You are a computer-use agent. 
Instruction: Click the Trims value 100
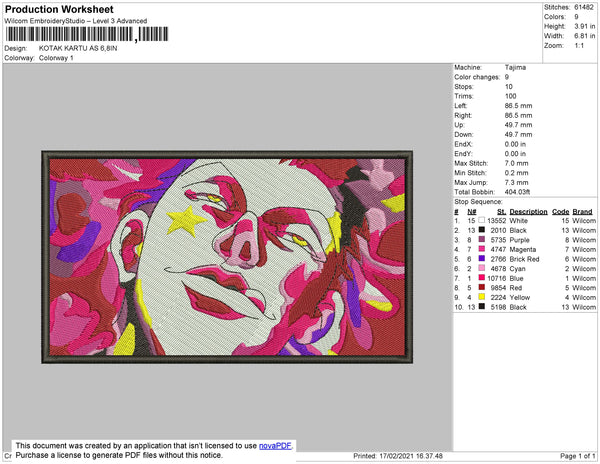(510, 96)
